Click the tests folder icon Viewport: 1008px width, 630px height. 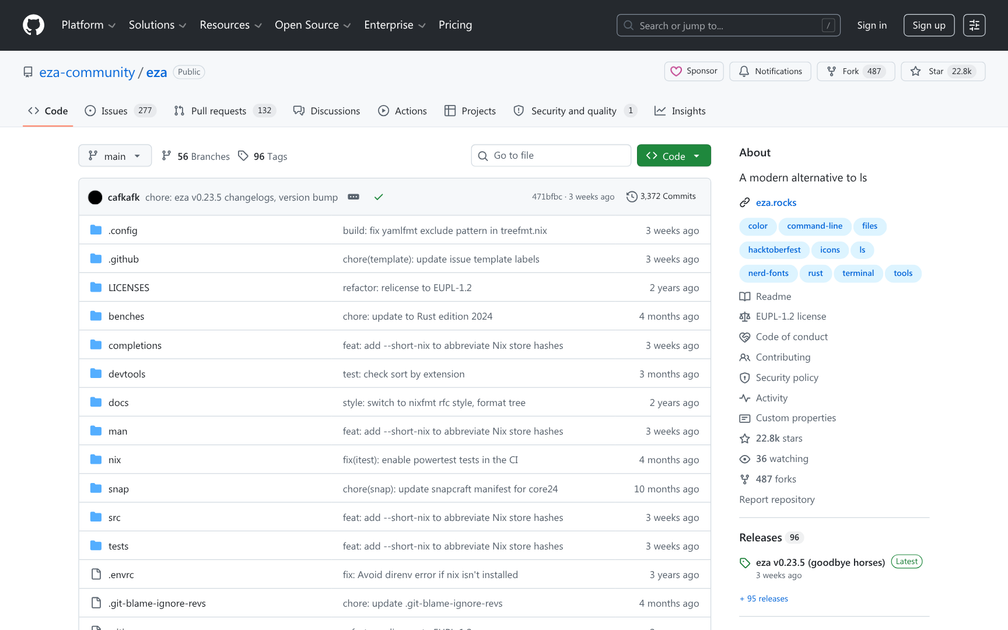[96, 546]
